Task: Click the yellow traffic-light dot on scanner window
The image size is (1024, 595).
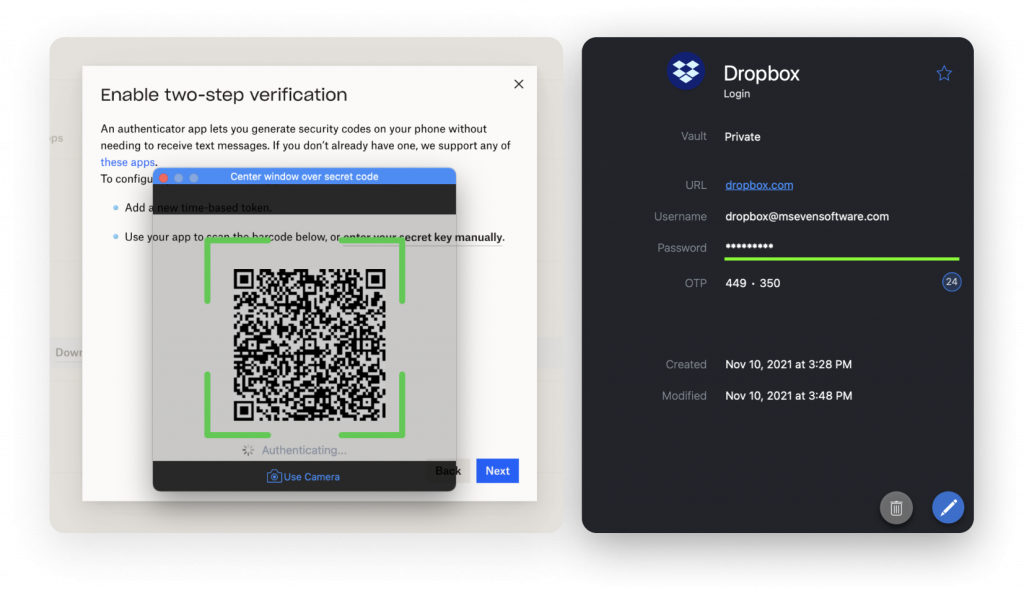Action: click(x=177, y=176)
